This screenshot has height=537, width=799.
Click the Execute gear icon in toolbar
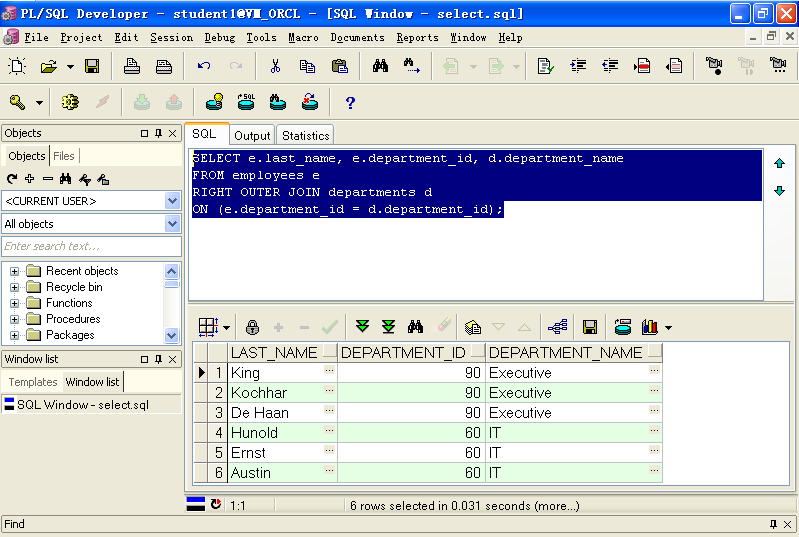tap(70, 102)
